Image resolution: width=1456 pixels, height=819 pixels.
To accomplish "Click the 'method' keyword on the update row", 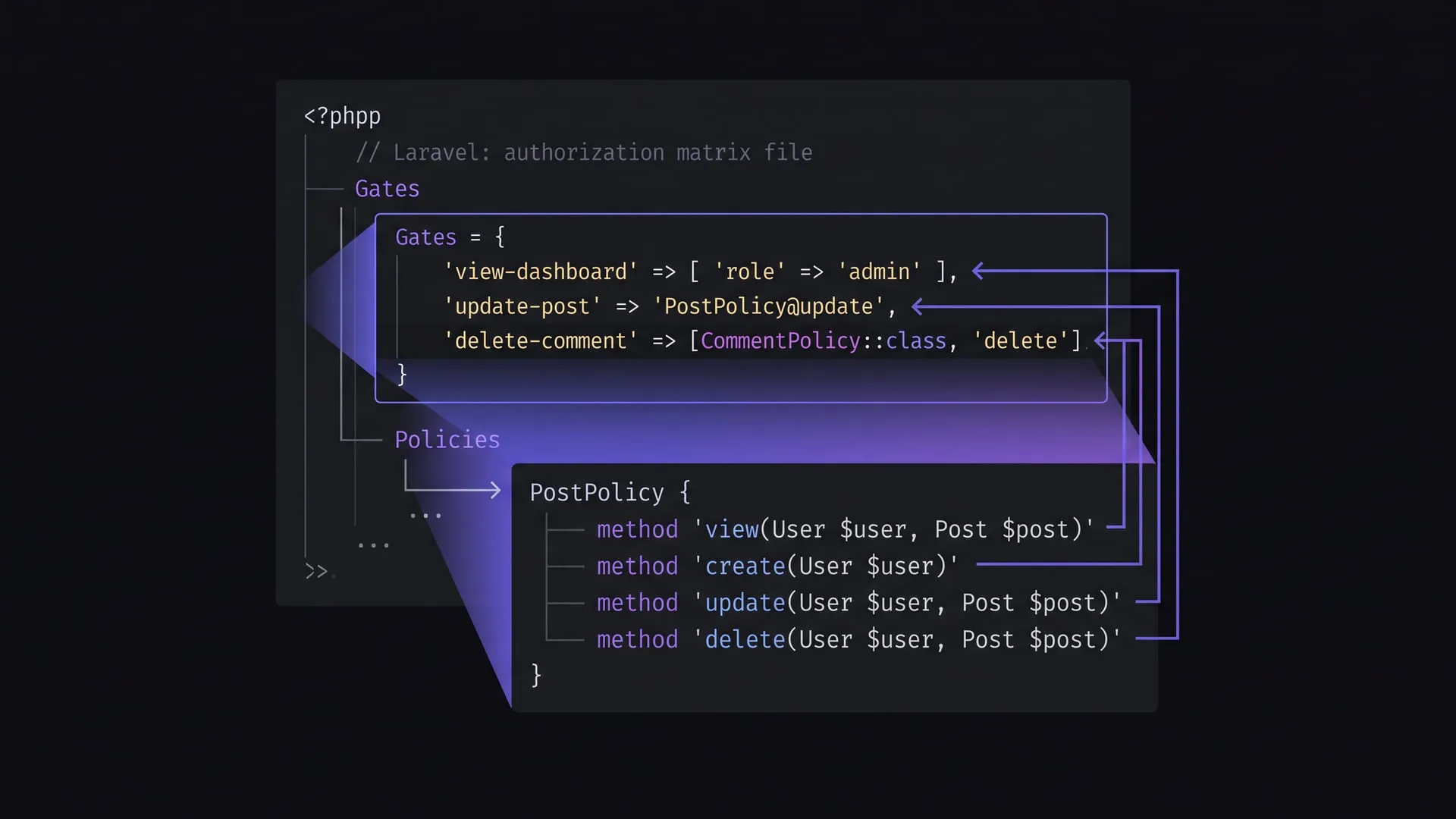I will coord(637,603).
